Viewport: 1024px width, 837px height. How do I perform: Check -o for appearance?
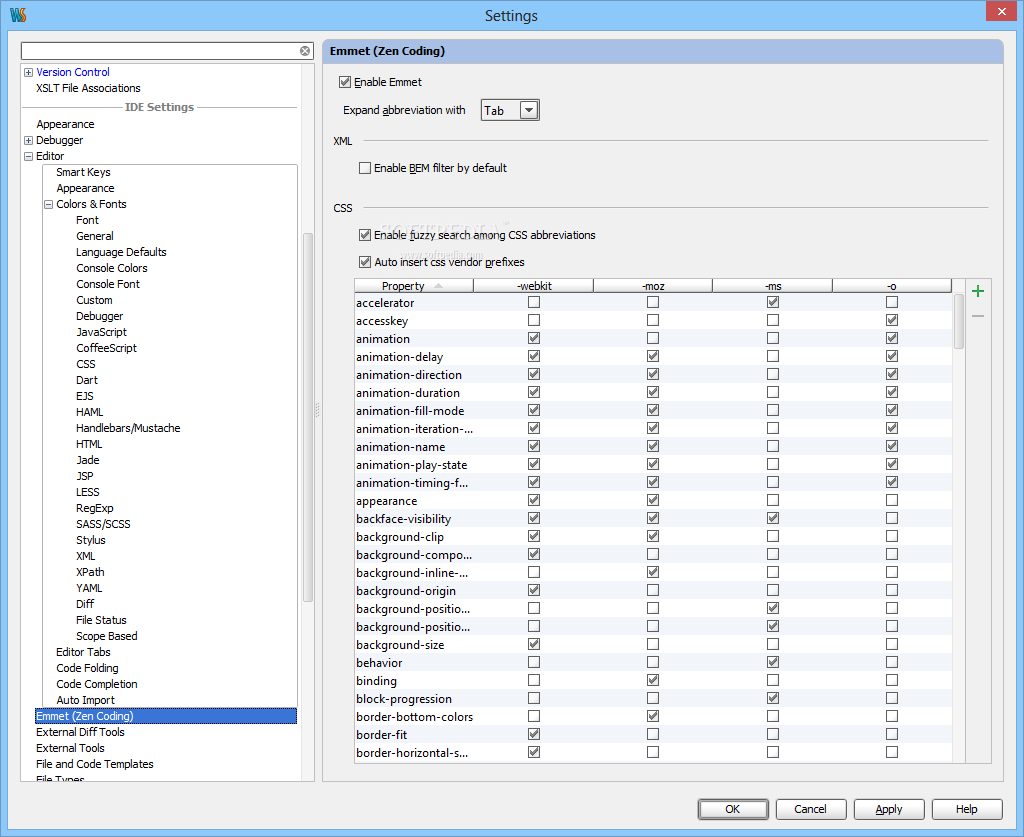point(891,500)
